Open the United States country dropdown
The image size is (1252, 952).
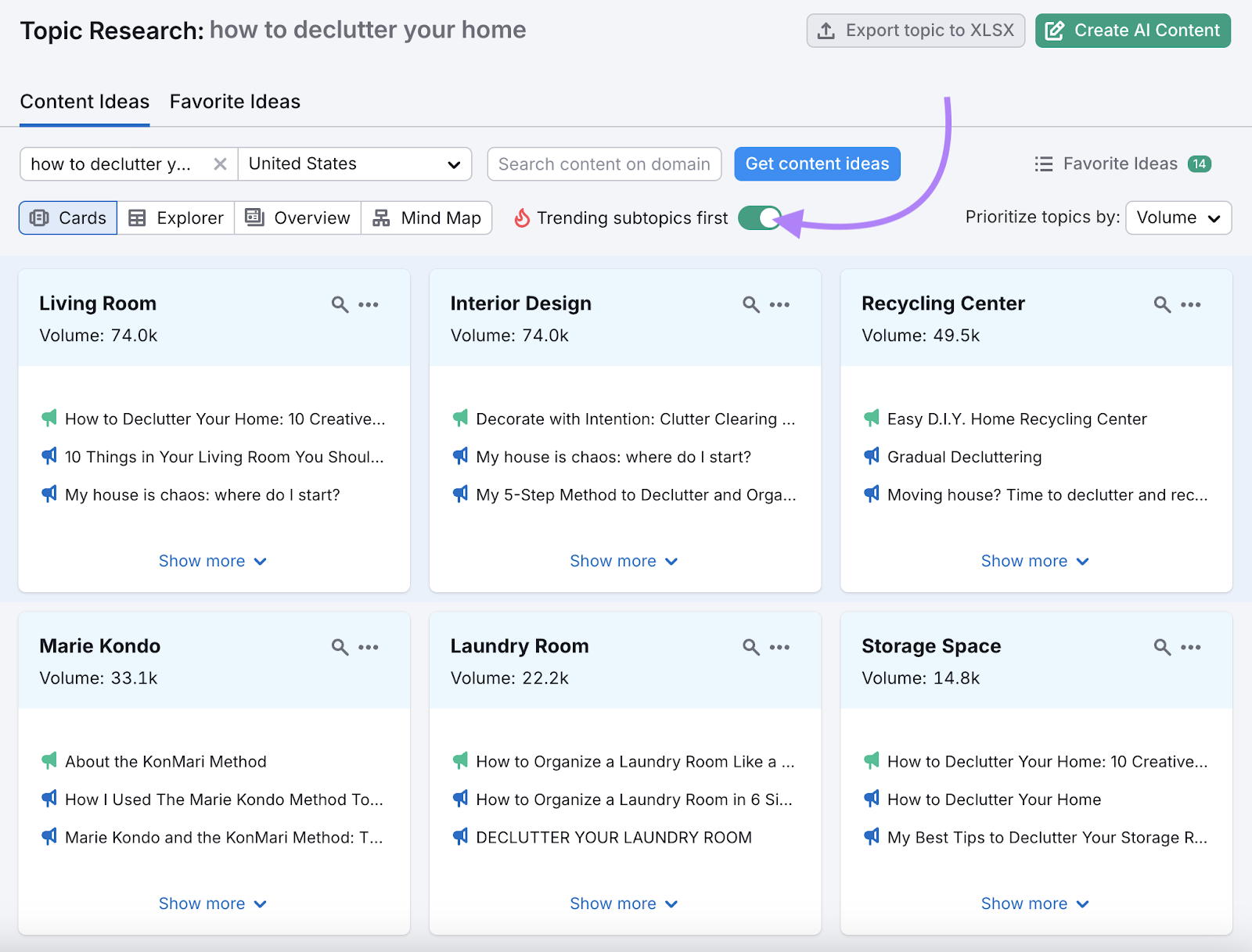354,163
